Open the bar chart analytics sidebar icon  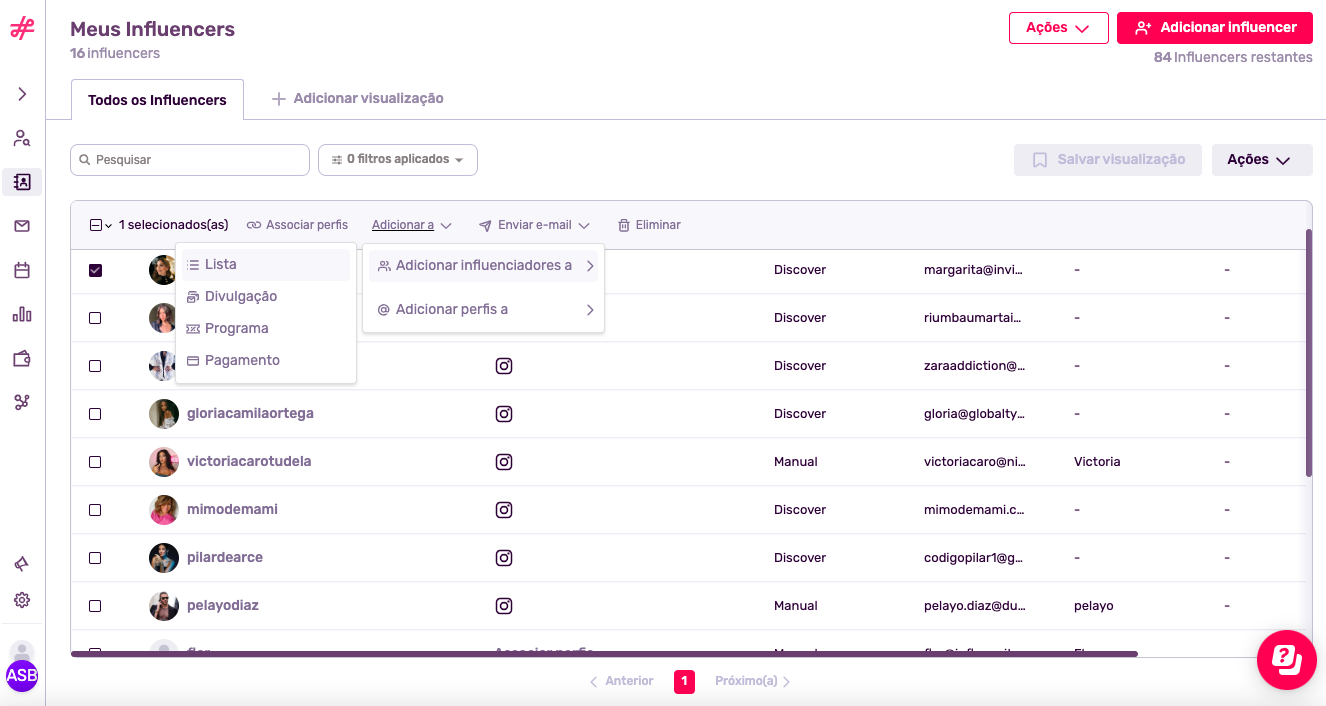tap(22, 314)
